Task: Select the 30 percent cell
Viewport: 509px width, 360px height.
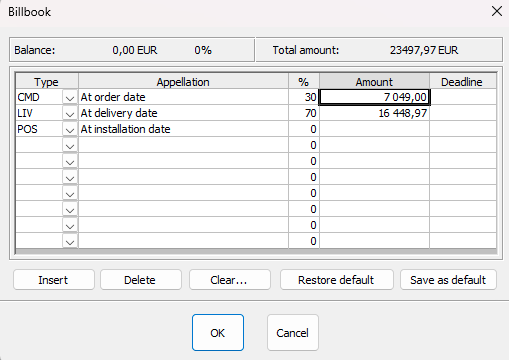Action: coord(304,97)
